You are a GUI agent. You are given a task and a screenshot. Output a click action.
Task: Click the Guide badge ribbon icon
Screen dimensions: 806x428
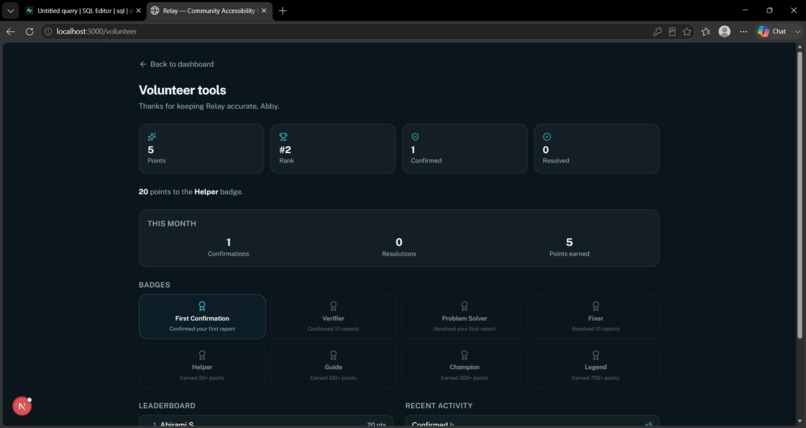click(x=333, y=355)
